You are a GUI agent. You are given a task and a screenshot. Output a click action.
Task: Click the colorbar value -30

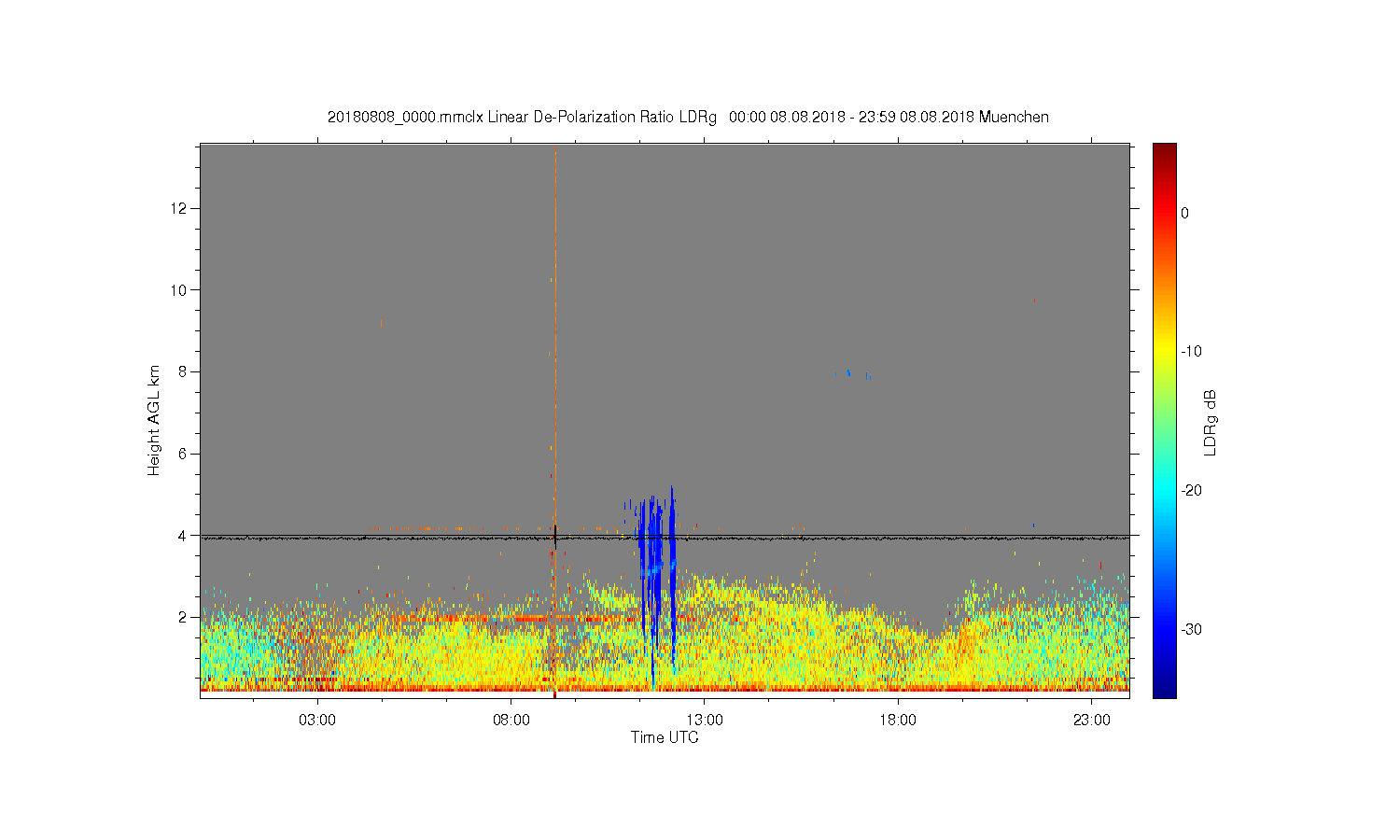click(x=1191, y=630)
